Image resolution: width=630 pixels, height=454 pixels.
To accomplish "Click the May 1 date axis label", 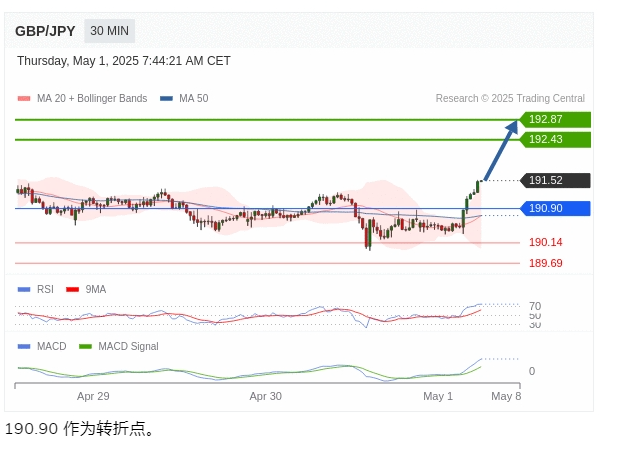I will 438,396.
